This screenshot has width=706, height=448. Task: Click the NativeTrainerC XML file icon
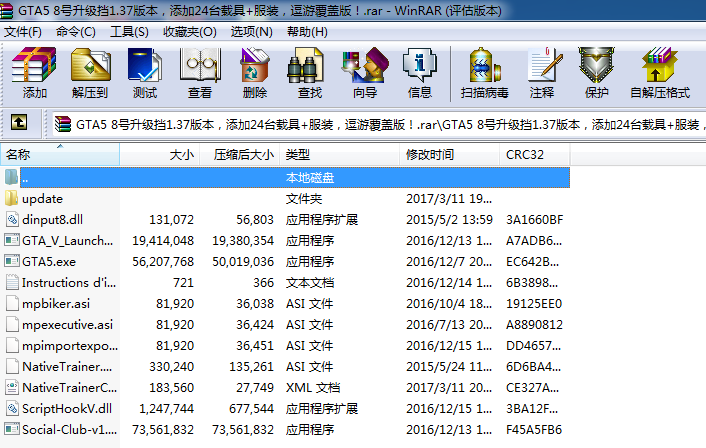point(11,388)
